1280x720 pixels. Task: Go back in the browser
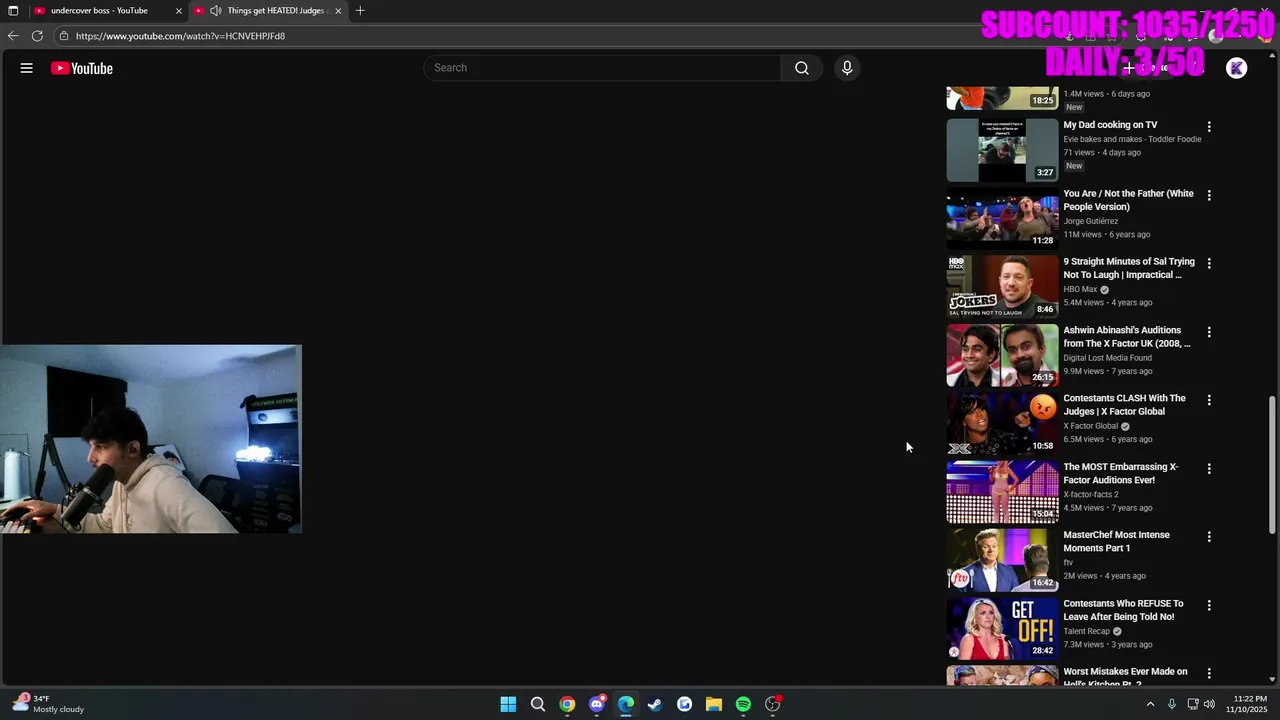(x=13, y=36)
